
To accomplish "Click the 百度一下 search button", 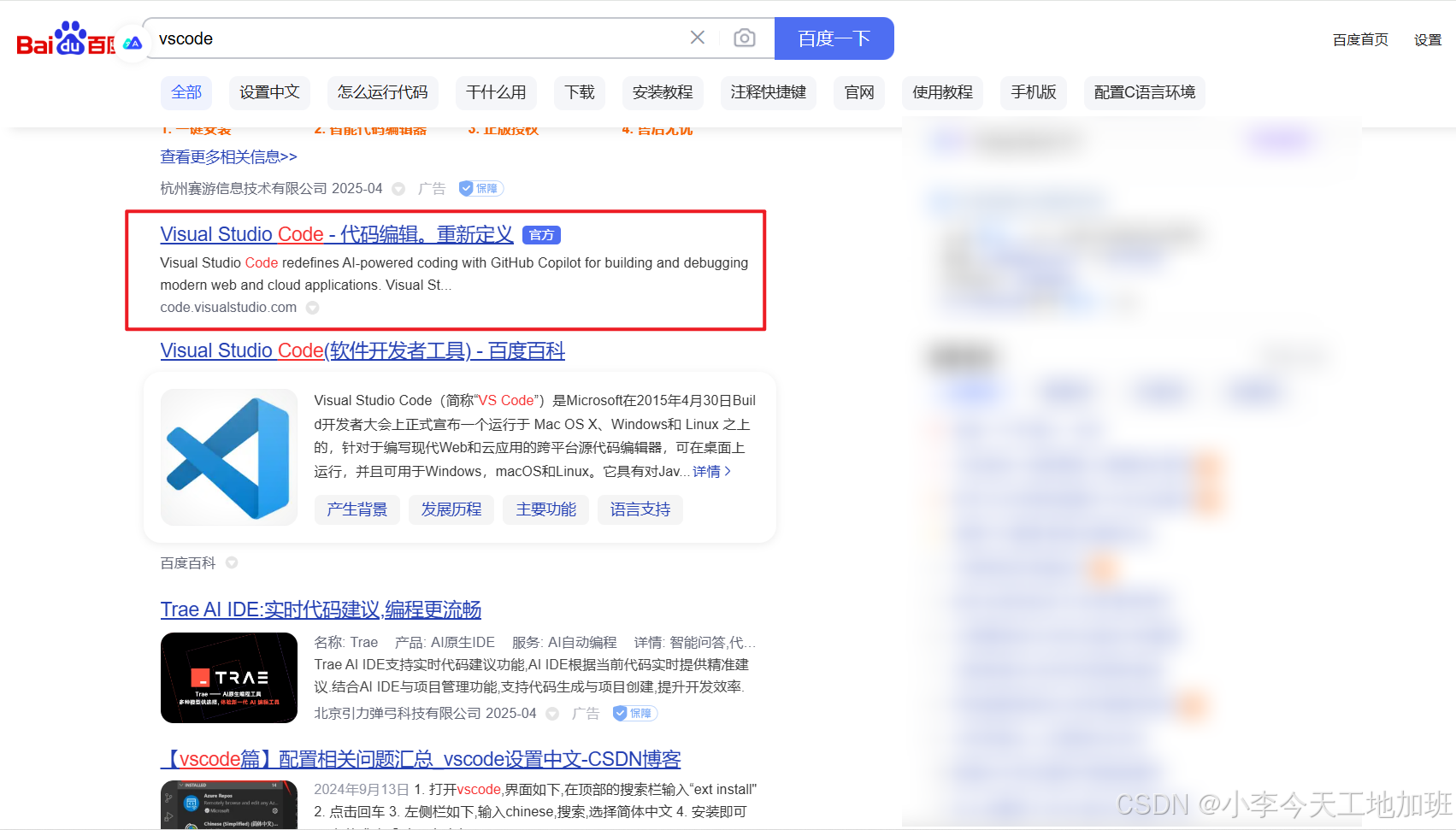I will point(834,38).
